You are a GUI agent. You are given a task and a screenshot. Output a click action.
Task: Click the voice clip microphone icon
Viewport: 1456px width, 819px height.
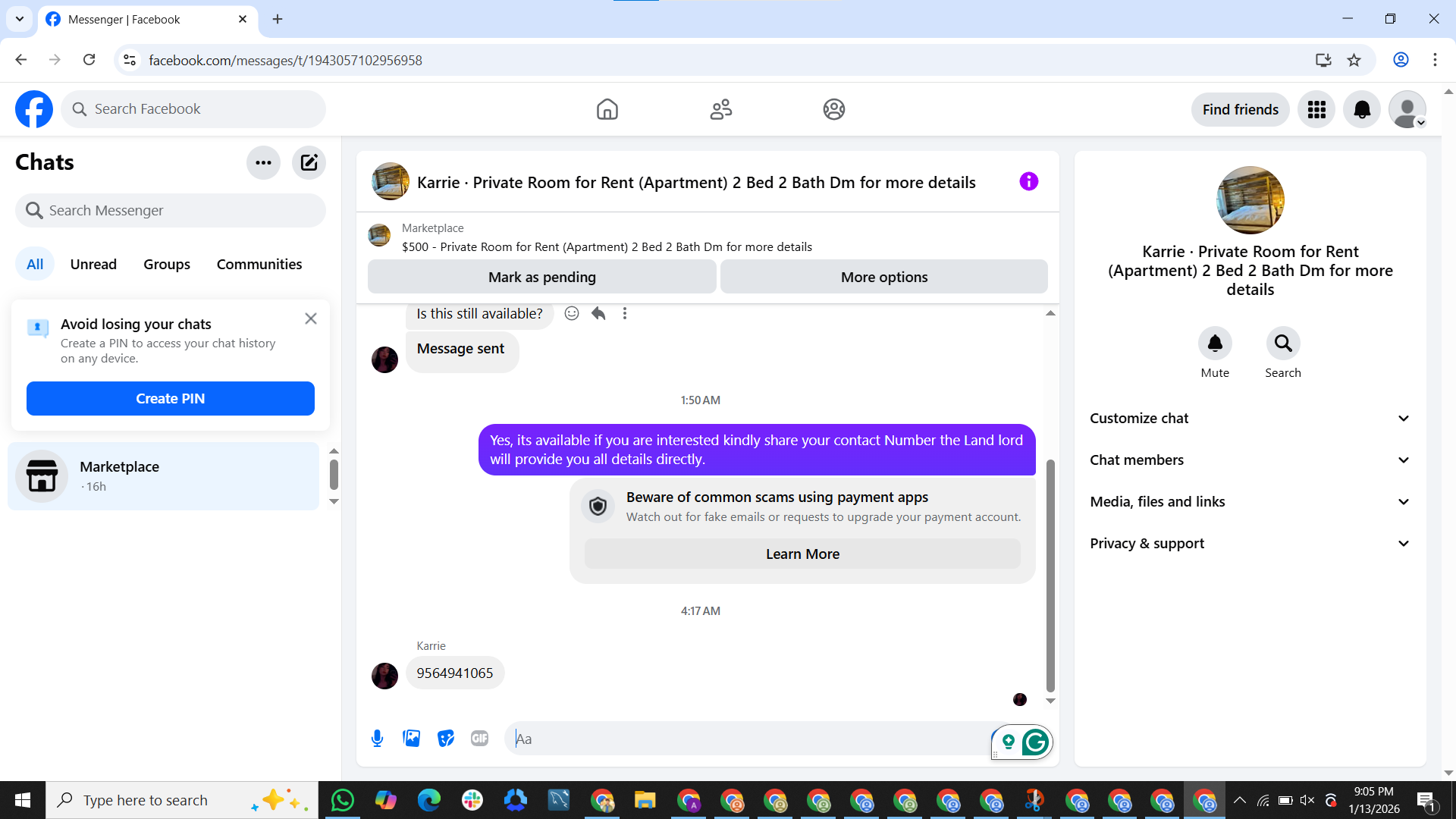tap(377, 739)
